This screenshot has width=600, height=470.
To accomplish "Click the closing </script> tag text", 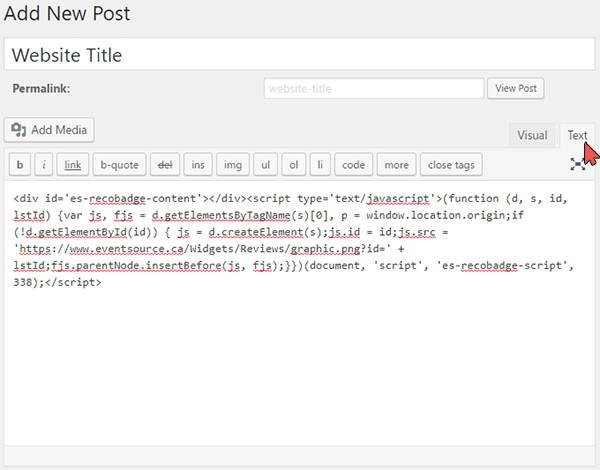I will [73, 282].
